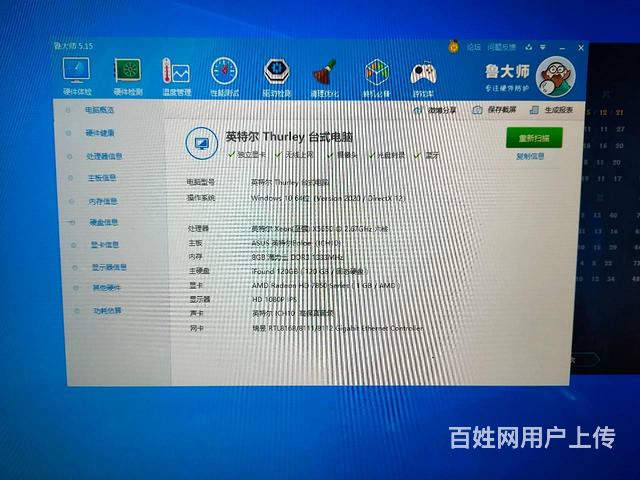Open the 性能测试 speedometer icon

click(x=224, y=71)
